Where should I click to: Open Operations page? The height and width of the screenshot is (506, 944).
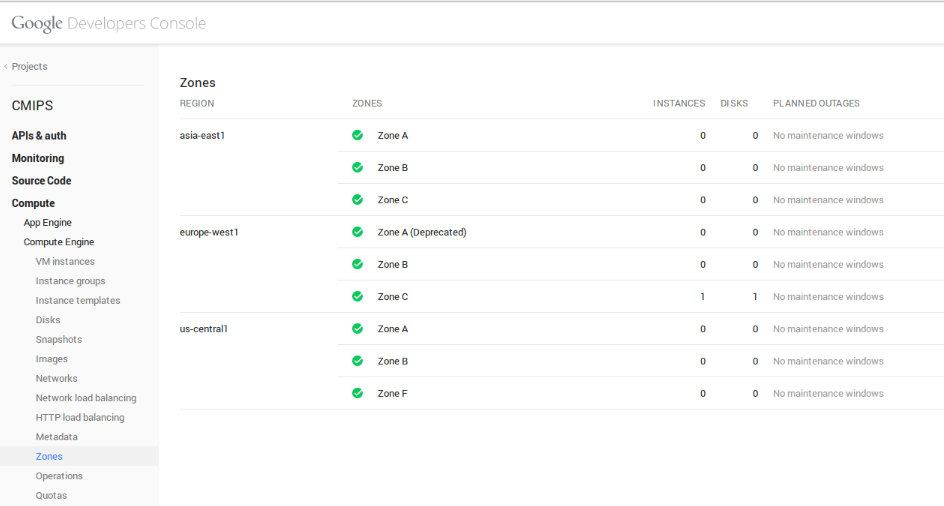(x=59, y=476)
